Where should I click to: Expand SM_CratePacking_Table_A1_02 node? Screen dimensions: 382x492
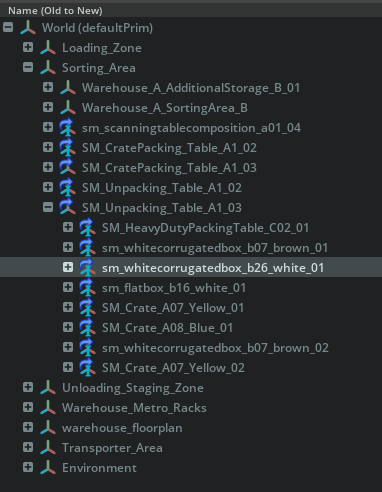(x=48, y=147)
